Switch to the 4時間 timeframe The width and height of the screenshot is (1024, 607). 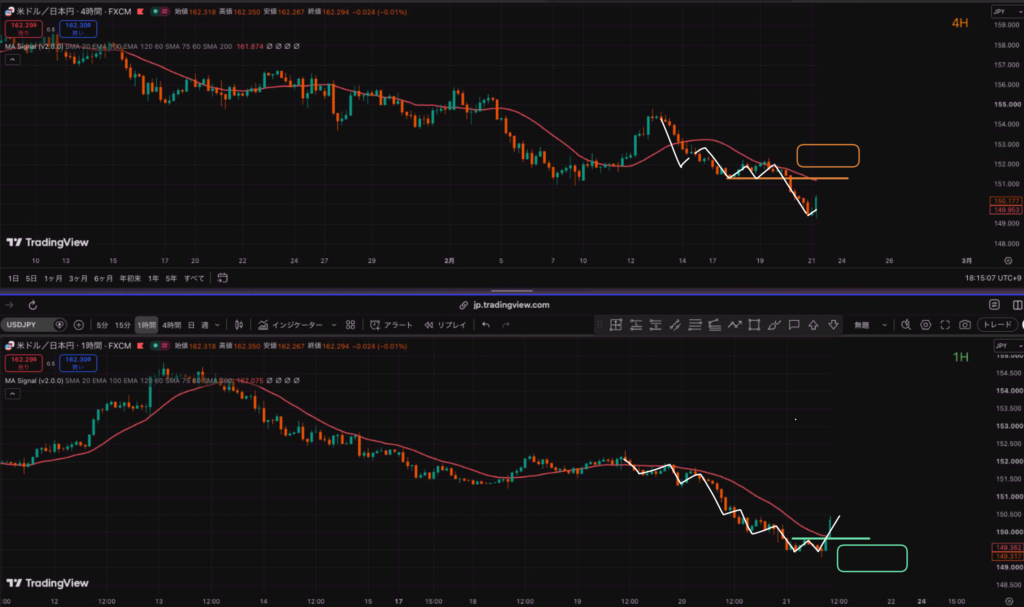[x=172, y=325]
